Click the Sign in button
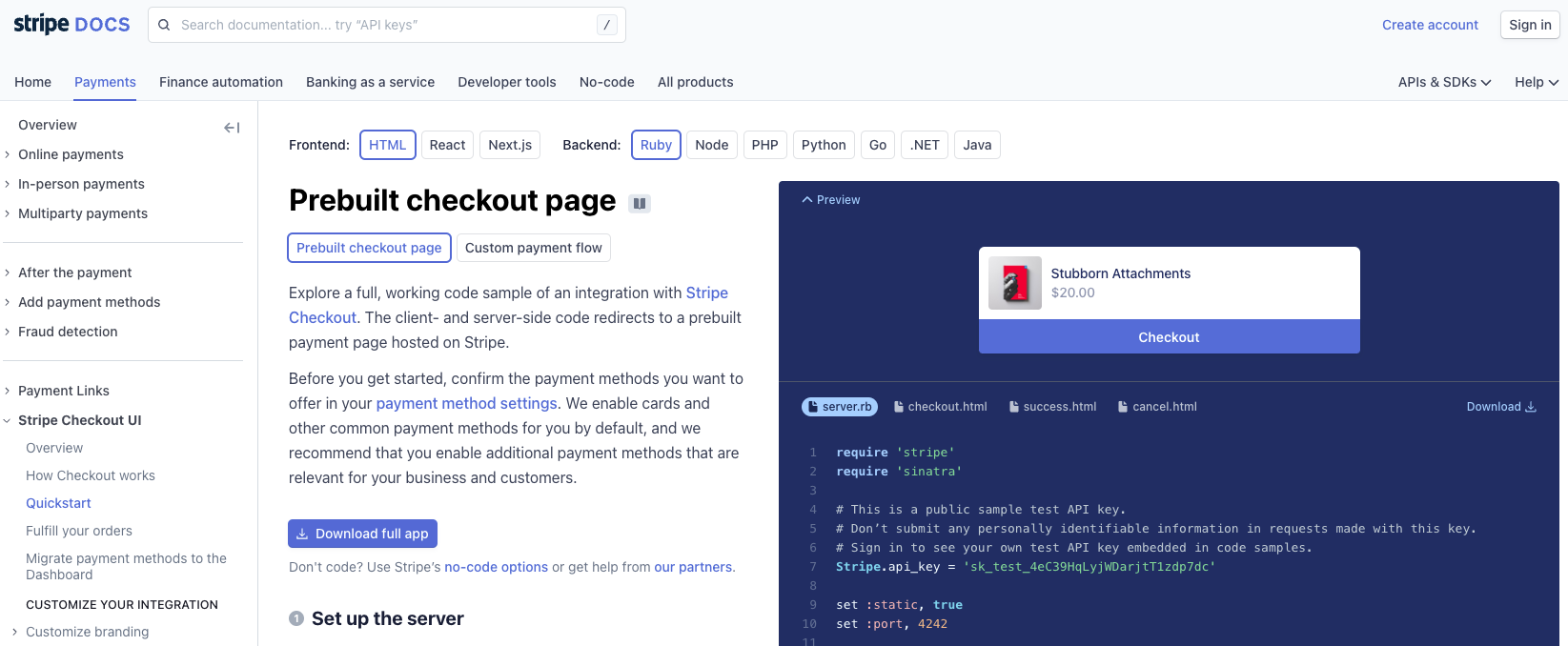This screenshot has height=646, width=1568. (x=1530, y=25)
